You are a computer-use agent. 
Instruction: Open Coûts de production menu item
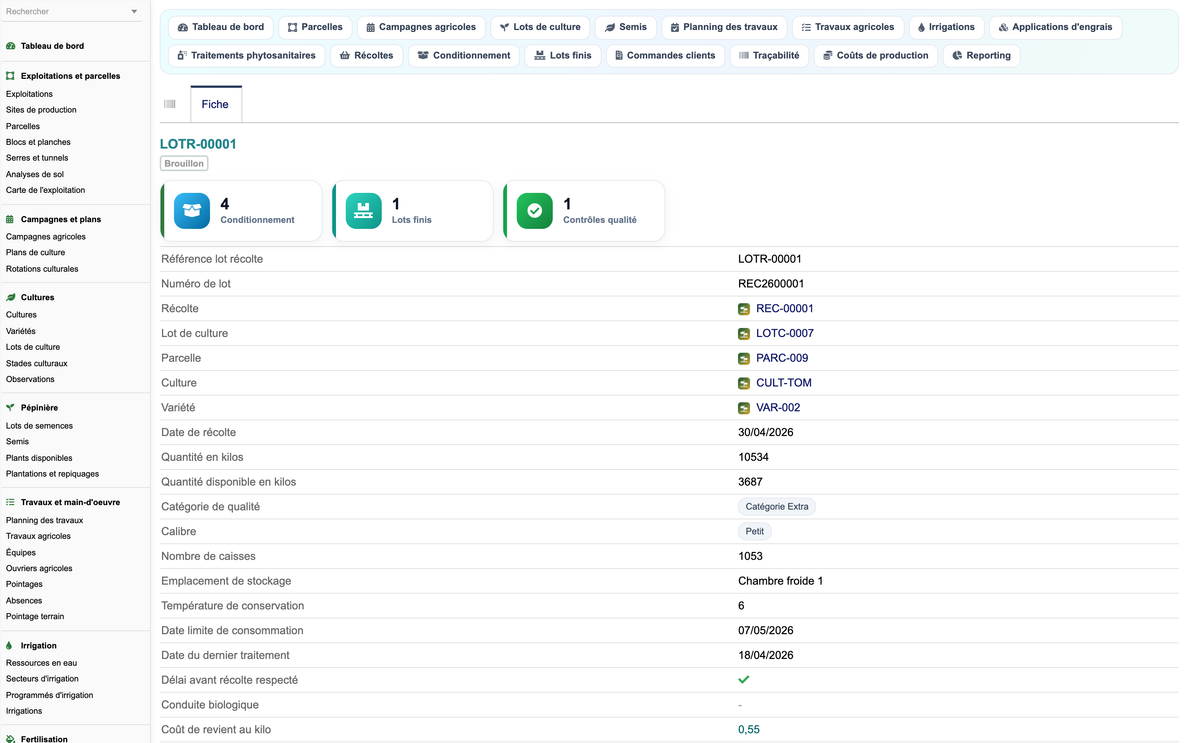tap(876, 55)
